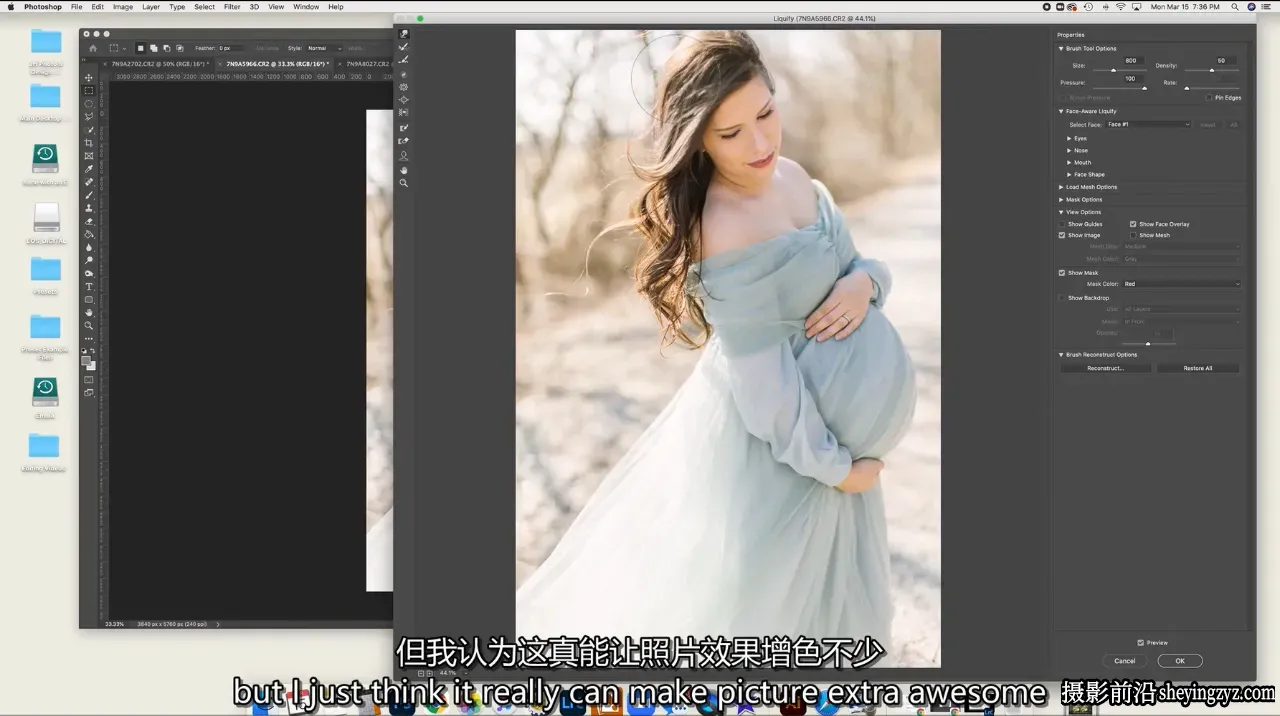Switch to the 7N9A2702.CR2 document tab
Viewport: 1280px width, 716px height.
160,64
